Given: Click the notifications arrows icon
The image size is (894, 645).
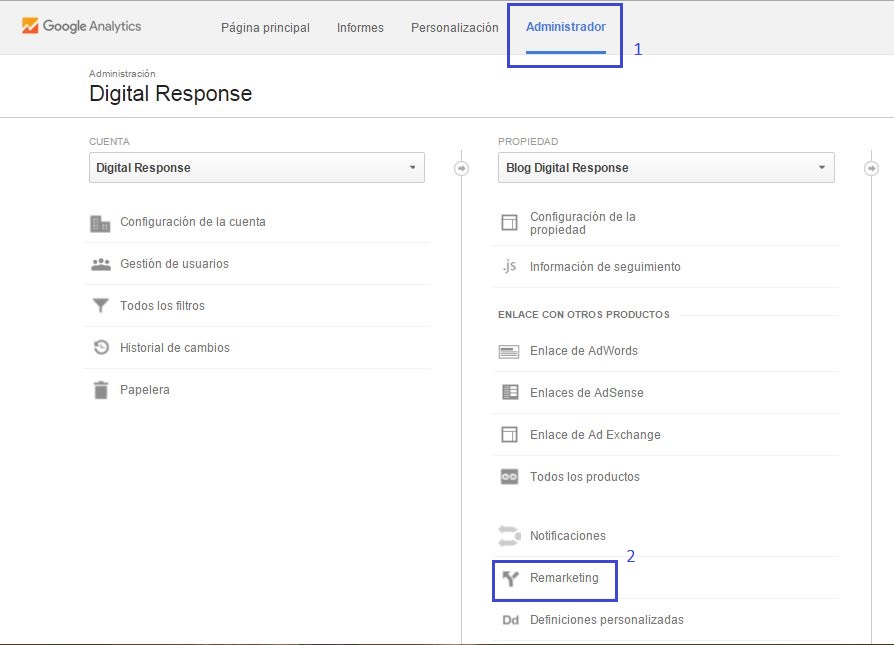Looking at the screenshot, I should point(509,536).
